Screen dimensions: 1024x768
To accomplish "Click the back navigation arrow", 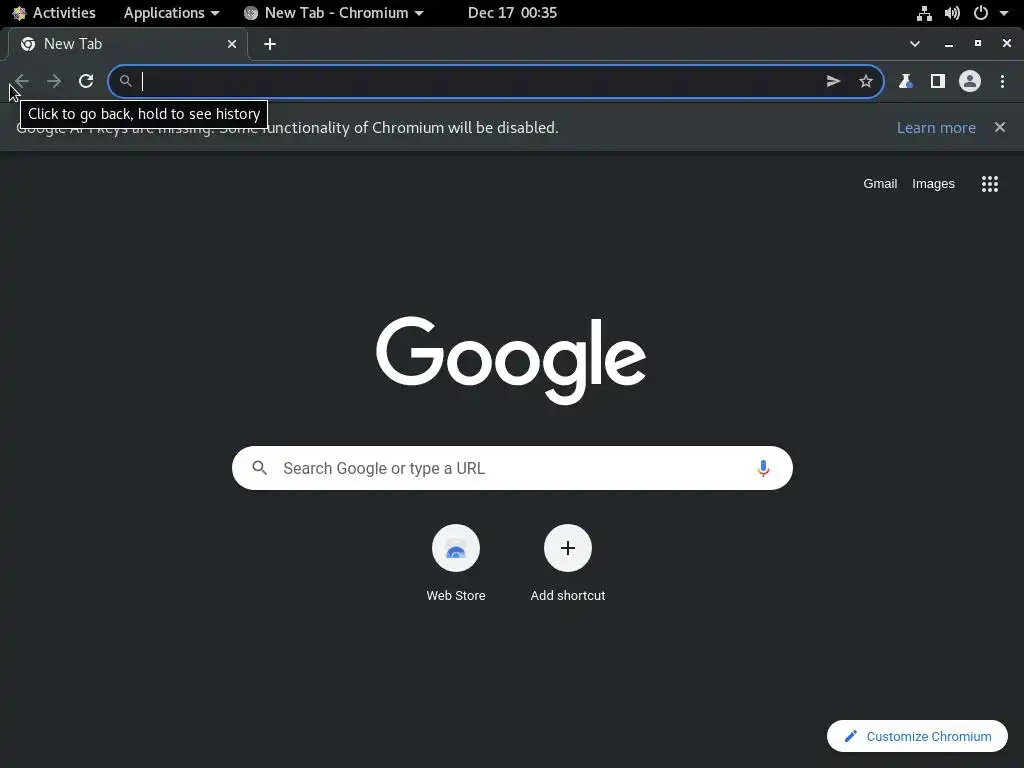I will (x=22, y=81).
